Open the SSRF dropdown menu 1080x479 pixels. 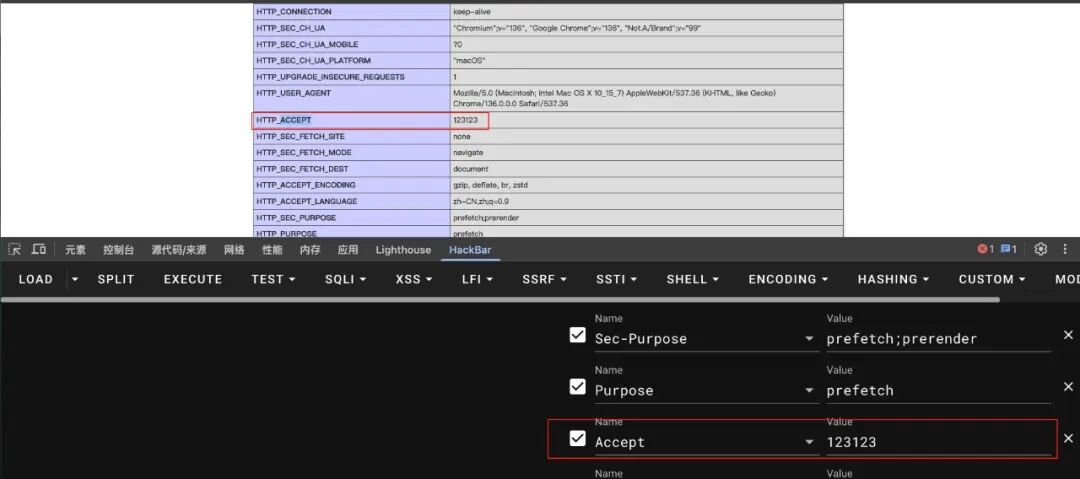[x=544, y=279]
